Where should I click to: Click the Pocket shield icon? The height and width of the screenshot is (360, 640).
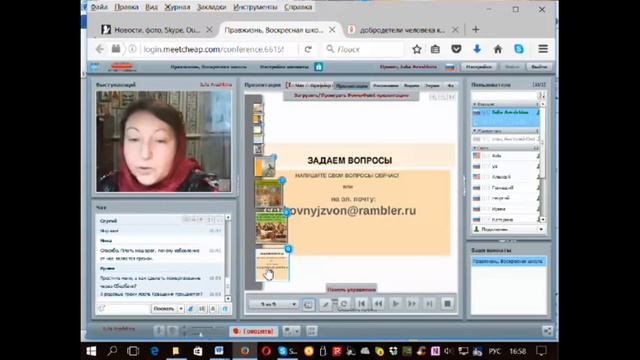(456, 49)
